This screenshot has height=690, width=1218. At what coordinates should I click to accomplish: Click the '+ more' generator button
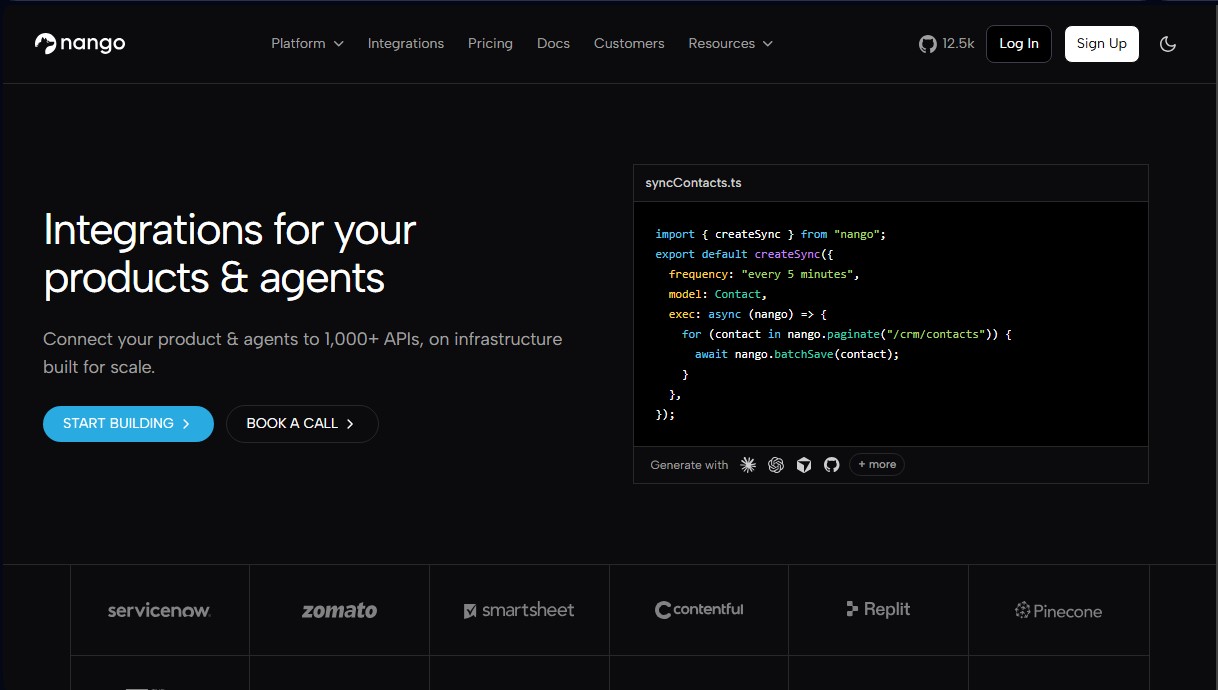pos(877,464)
